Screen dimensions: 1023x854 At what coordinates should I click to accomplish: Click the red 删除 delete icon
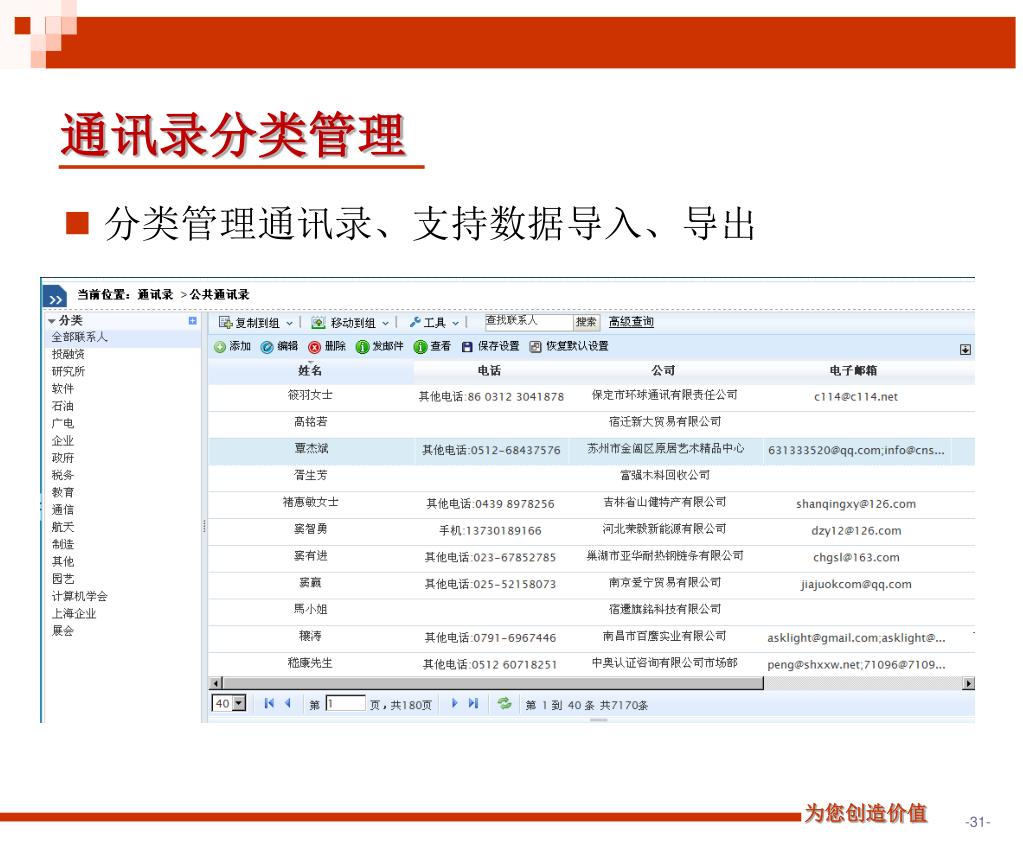point(314,347)
